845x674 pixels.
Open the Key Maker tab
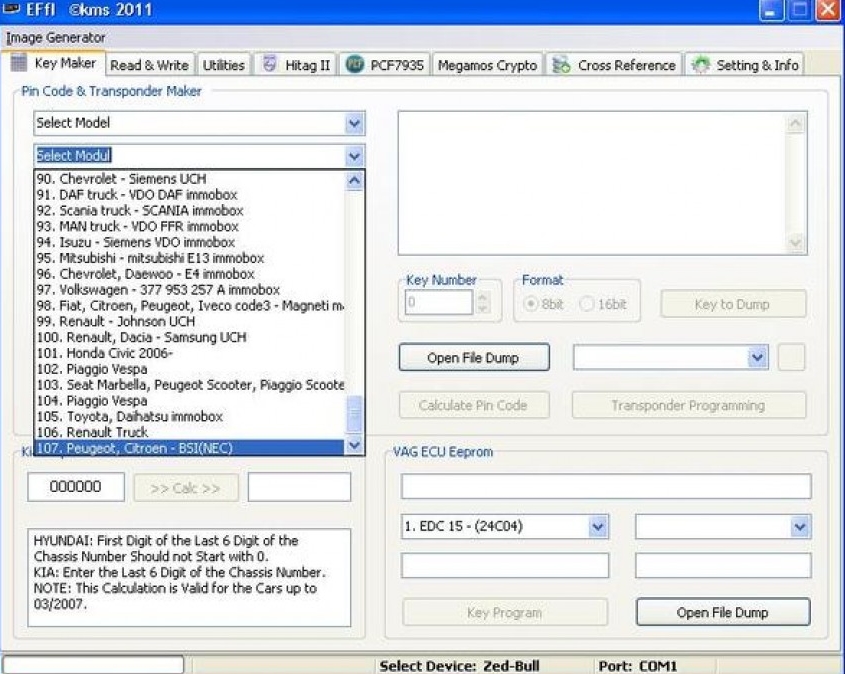tap(53, 64)
